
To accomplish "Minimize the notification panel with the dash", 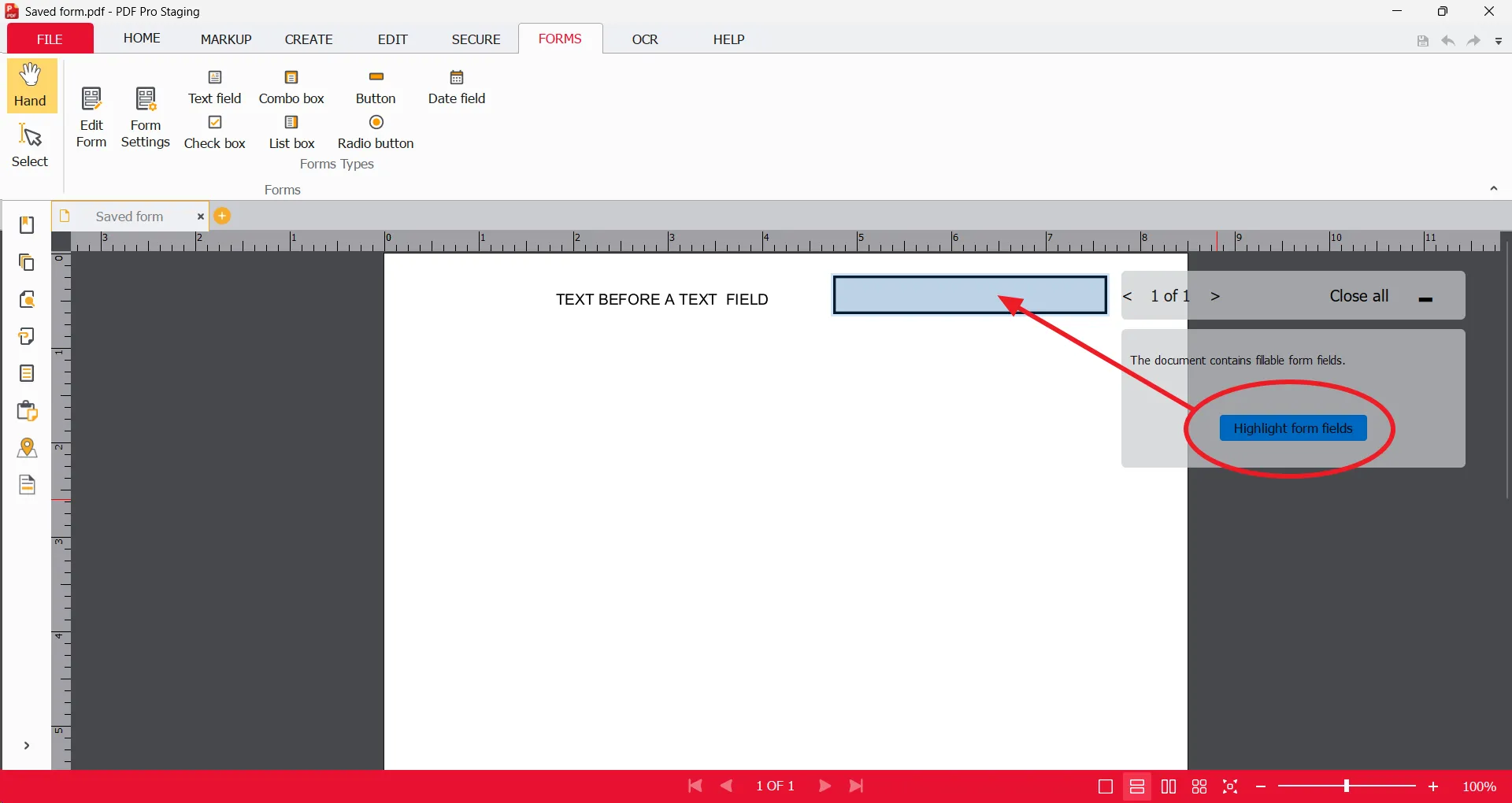I will (1425, 299).
